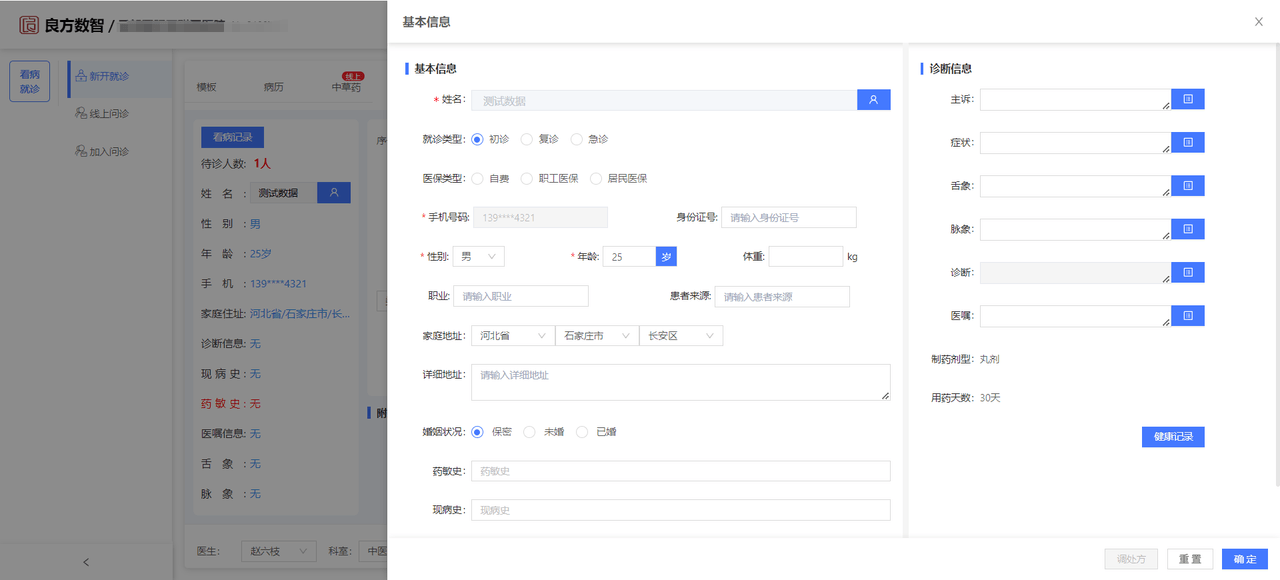Screen dimensions: 1280x580
Task: Click the 调处方 button
Action: click(x=1131, y=560)
